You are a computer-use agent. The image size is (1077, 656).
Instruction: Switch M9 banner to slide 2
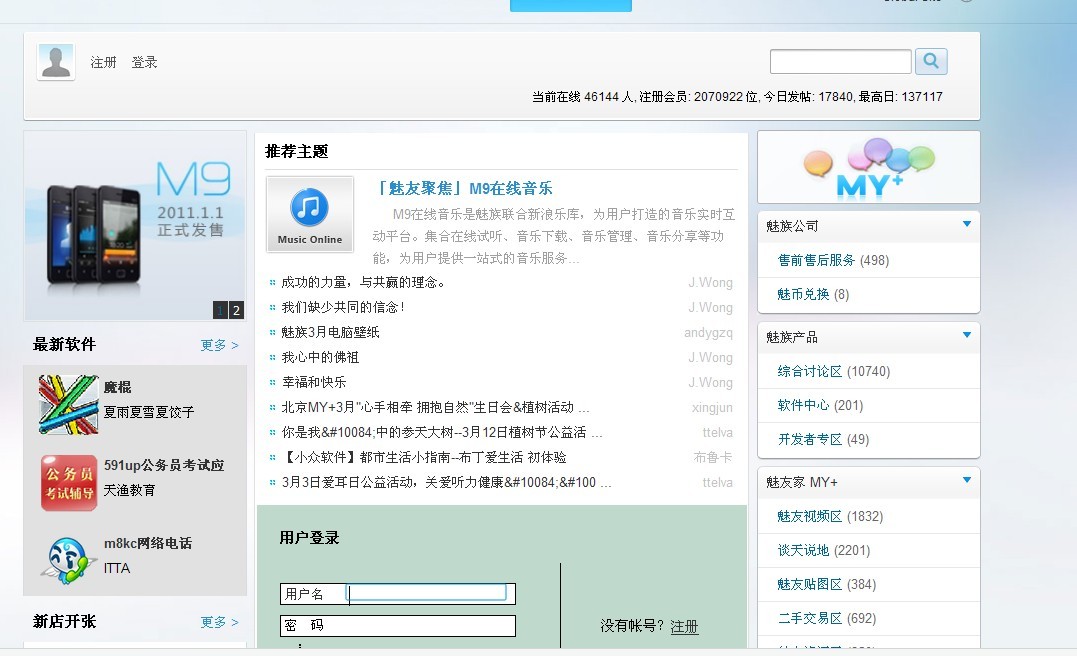tap(236, 310)
